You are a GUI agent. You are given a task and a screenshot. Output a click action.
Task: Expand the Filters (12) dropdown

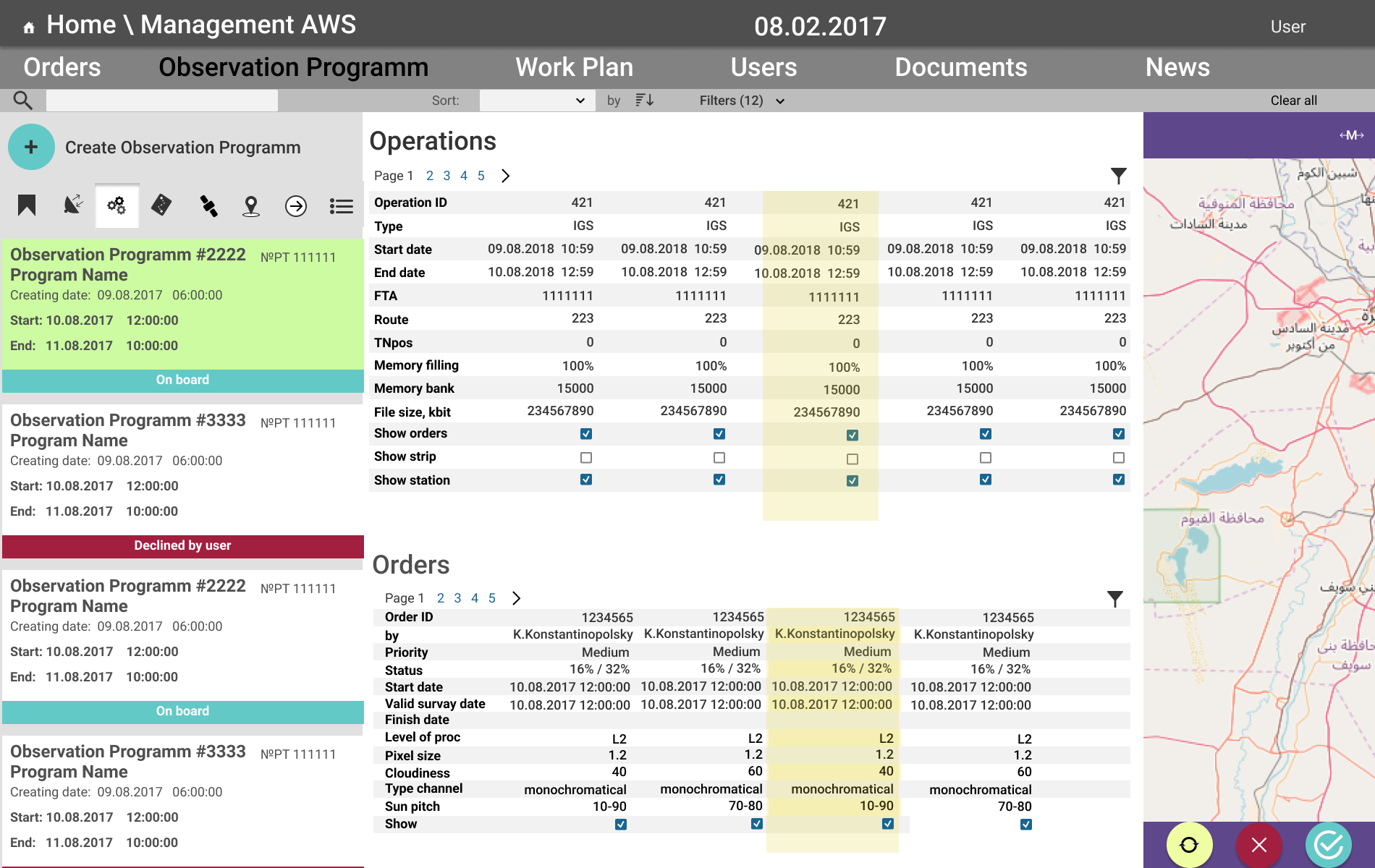tap(742, 101)
